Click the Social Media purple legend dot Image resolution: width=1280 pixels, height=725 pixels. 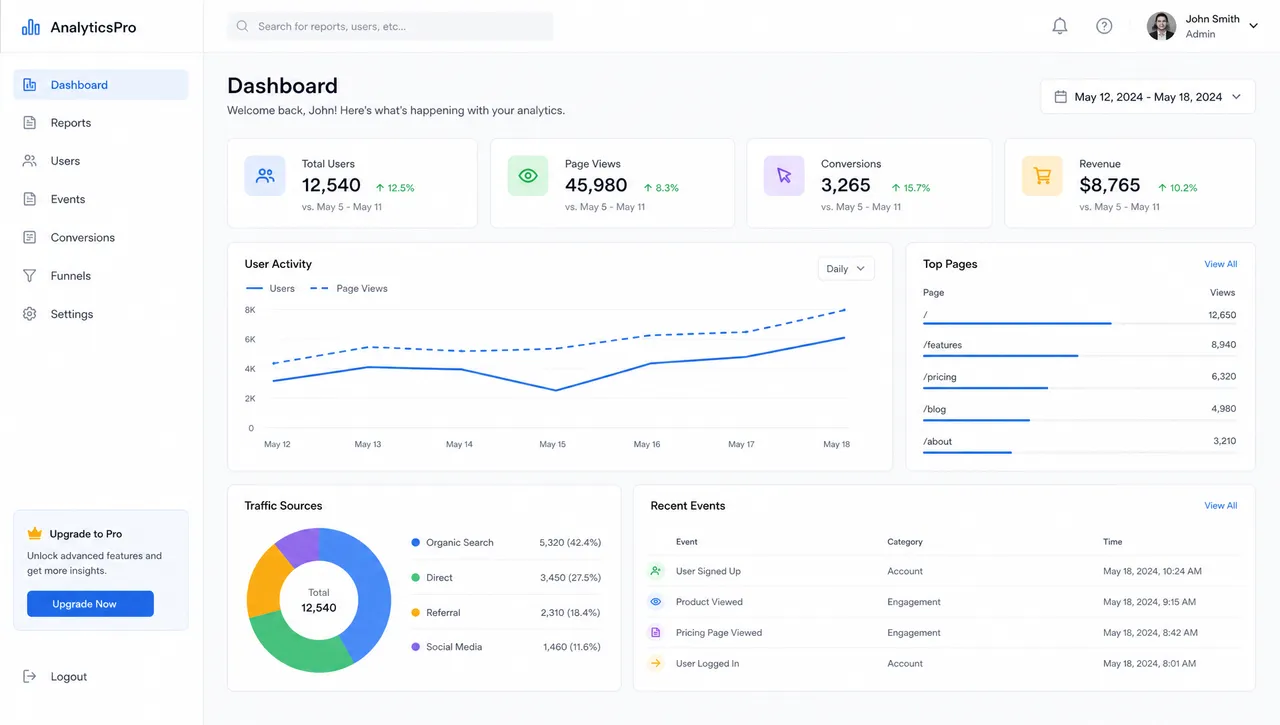point(415,647)
